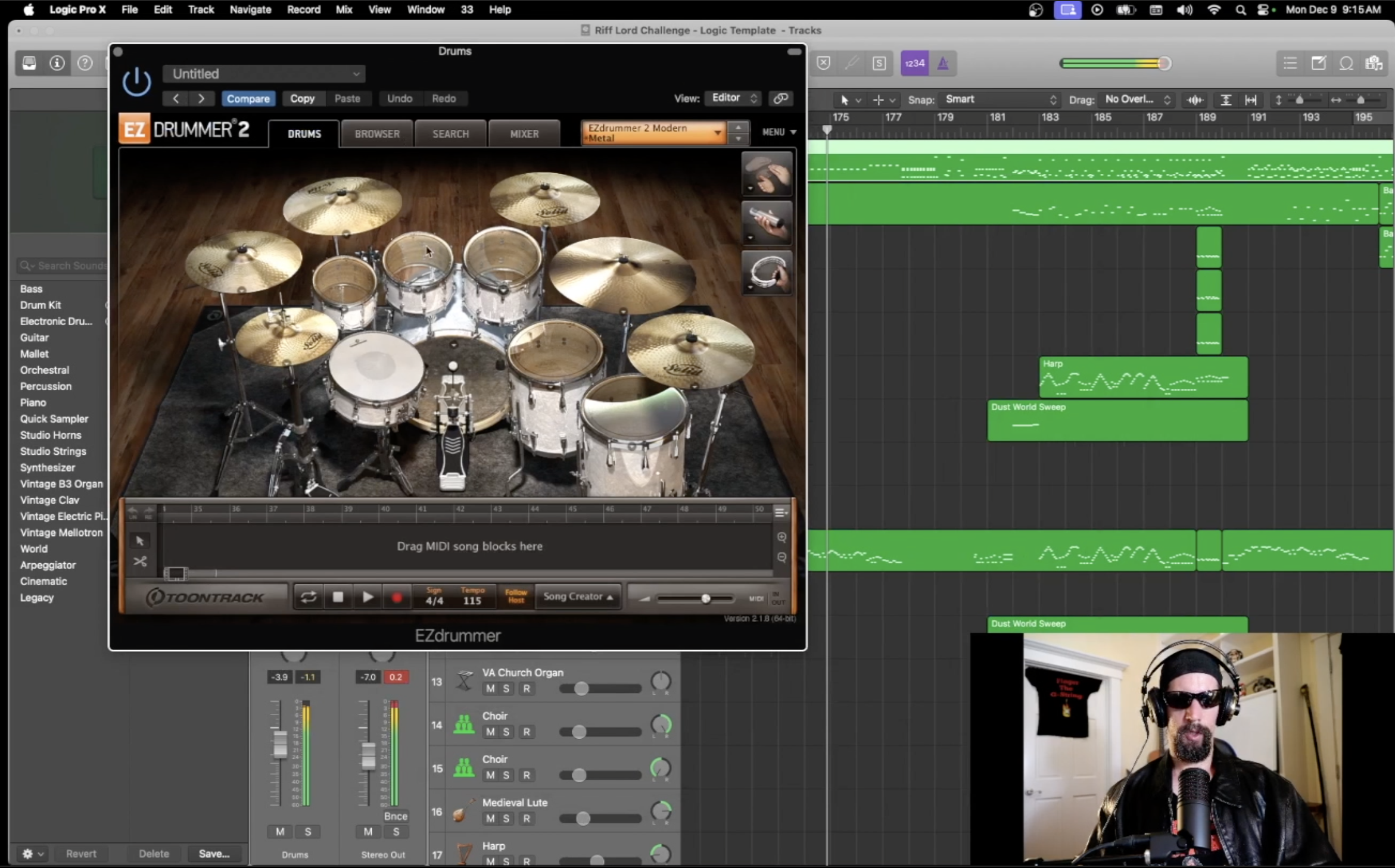The image size is (1395, 868).
Task: Go to previous plugin setting arrow
Action: coord(175,98)
